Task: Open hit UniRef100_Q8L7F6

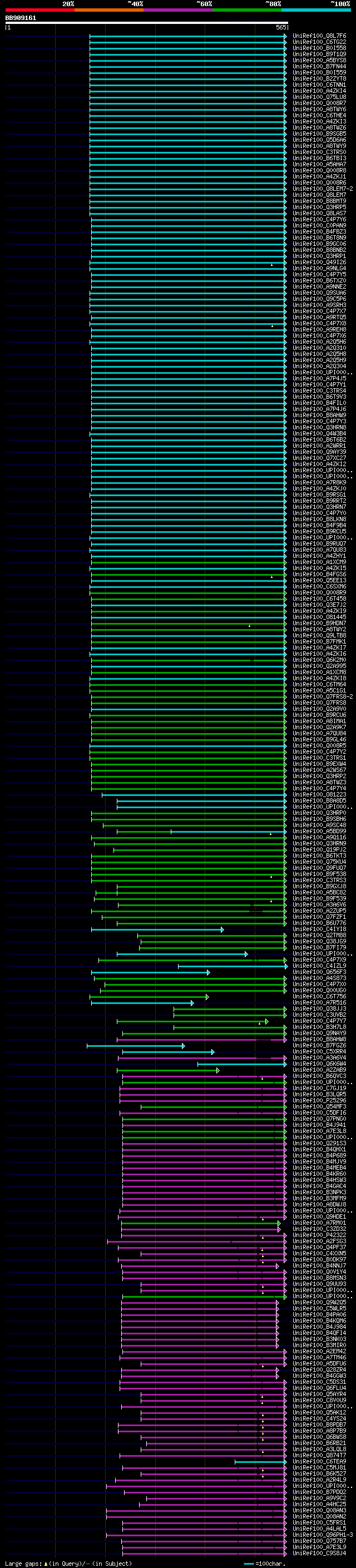Action: pyautogui.click(x=319, y=36)
